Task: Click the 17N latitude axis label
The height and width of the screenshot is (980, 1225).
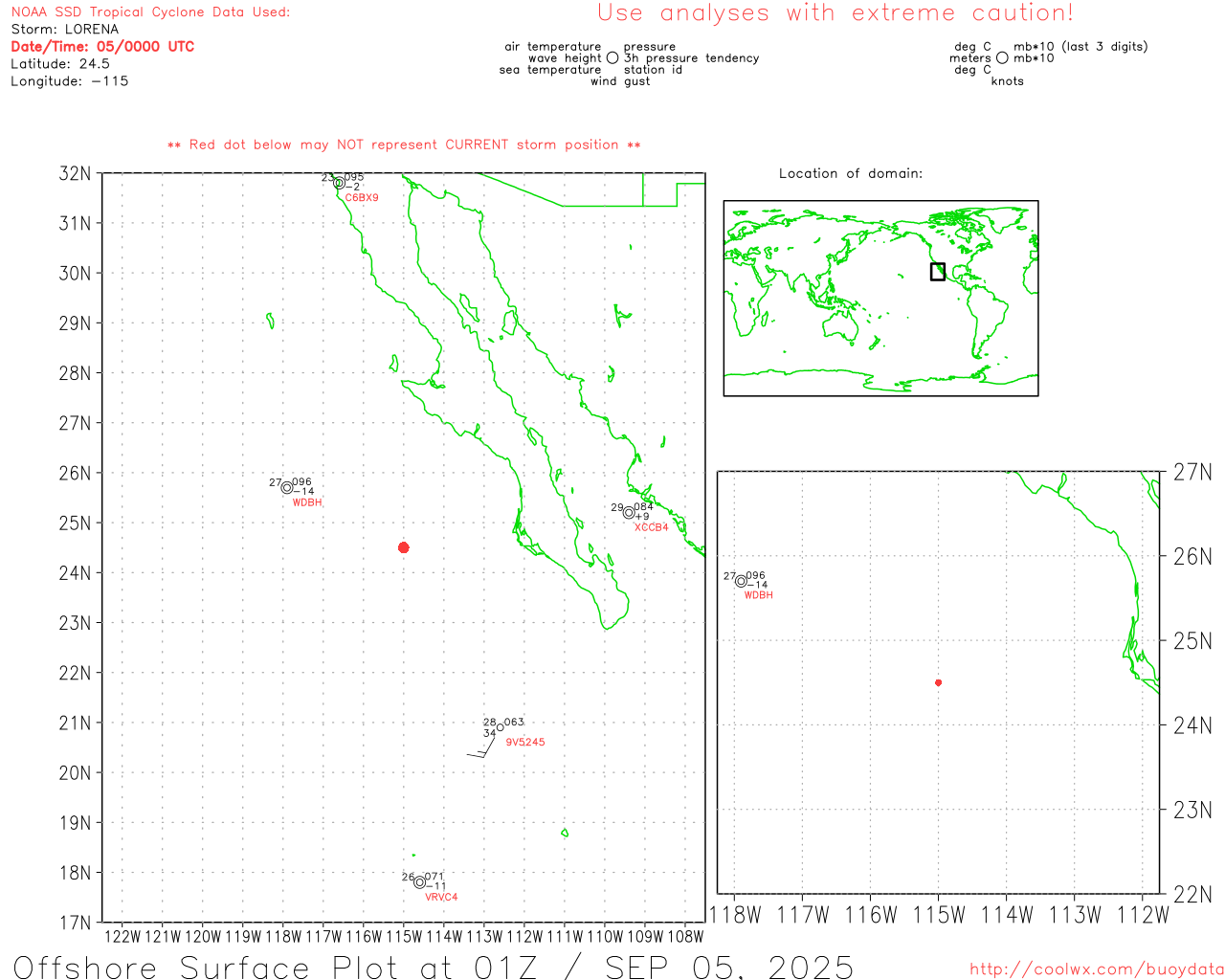Action: pyautogui.click(x=76, y=923)
